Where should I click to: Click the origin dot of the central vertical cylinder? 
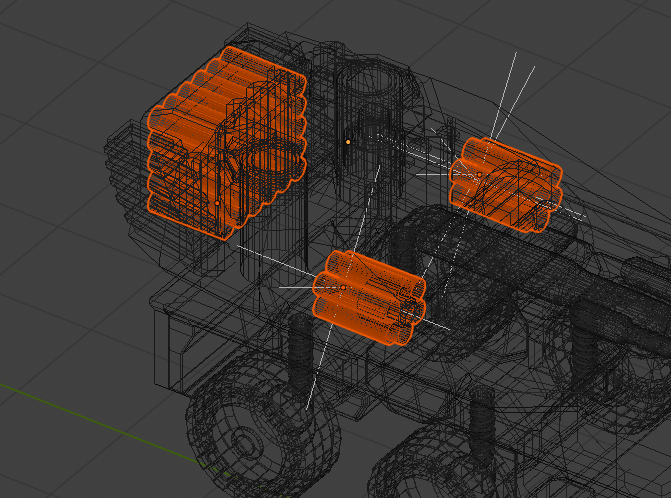tap(348, 142)
